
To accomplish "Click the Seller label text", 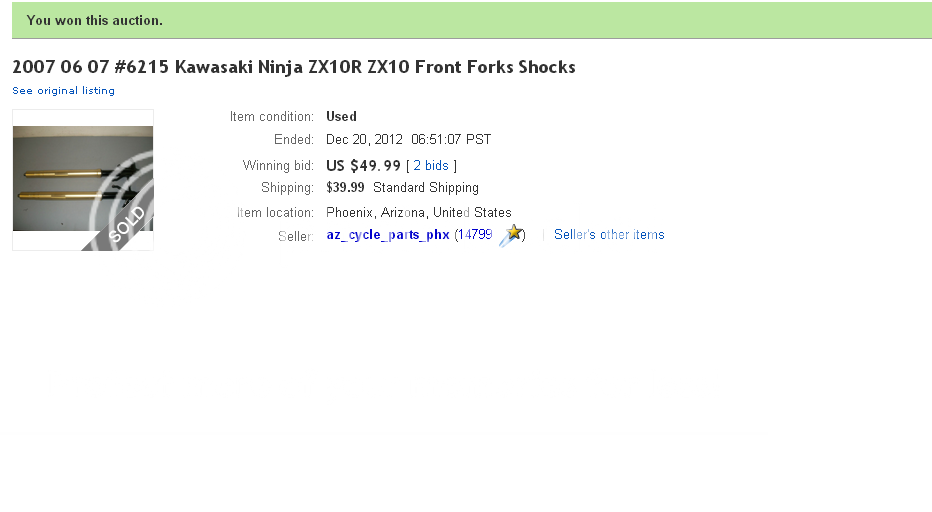I will point(296,237).
